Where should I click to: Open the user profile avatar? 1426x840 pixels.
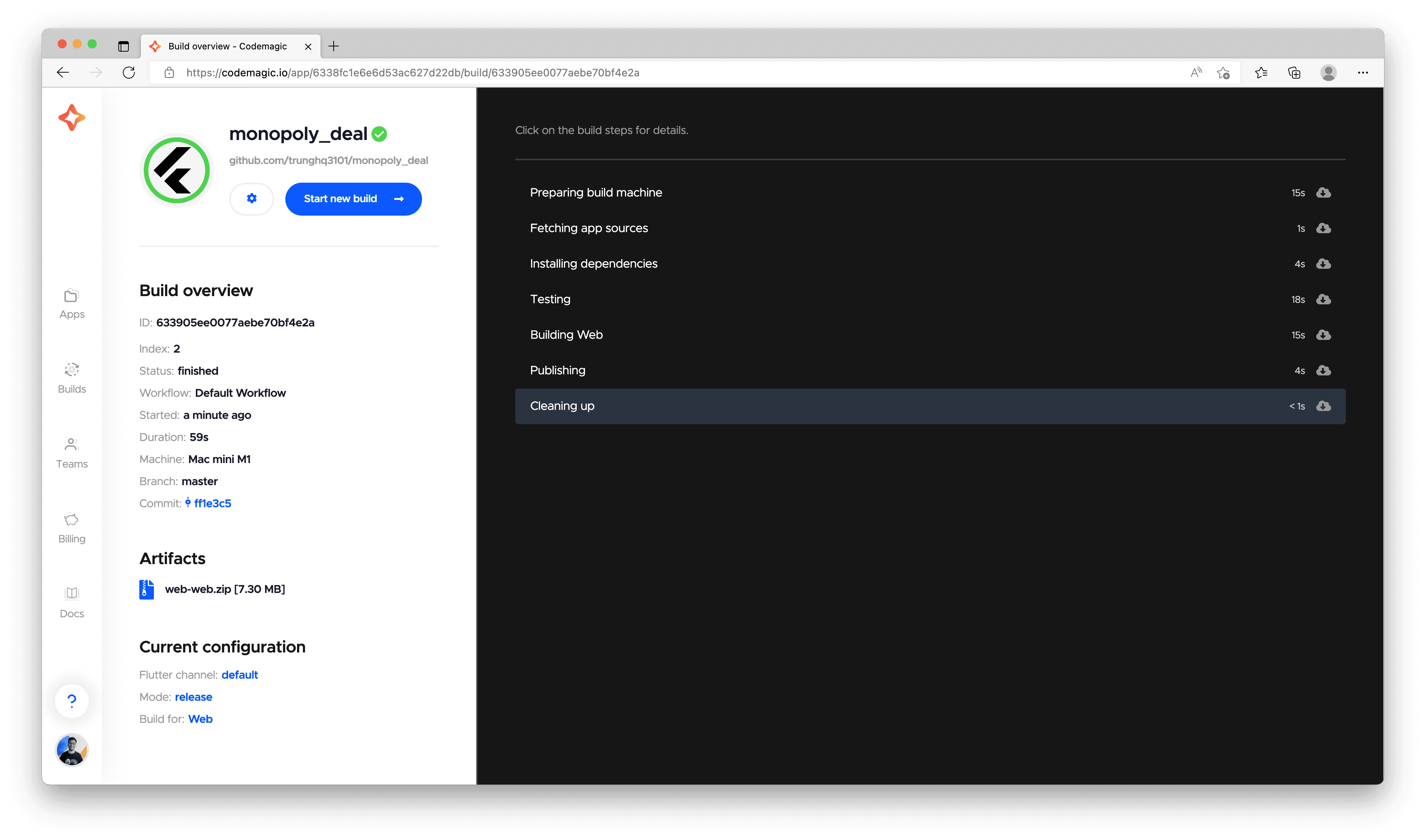pos(72,750)
